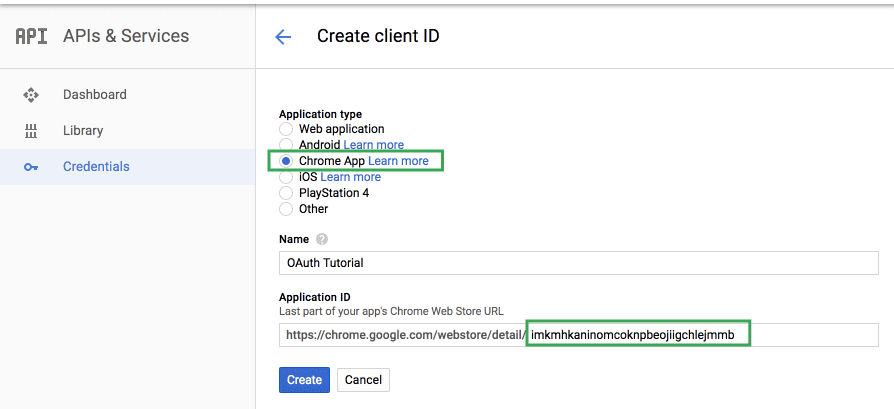Open the Dashboard menu item
The height and width of the screenshot is (409, 894).
95,95
